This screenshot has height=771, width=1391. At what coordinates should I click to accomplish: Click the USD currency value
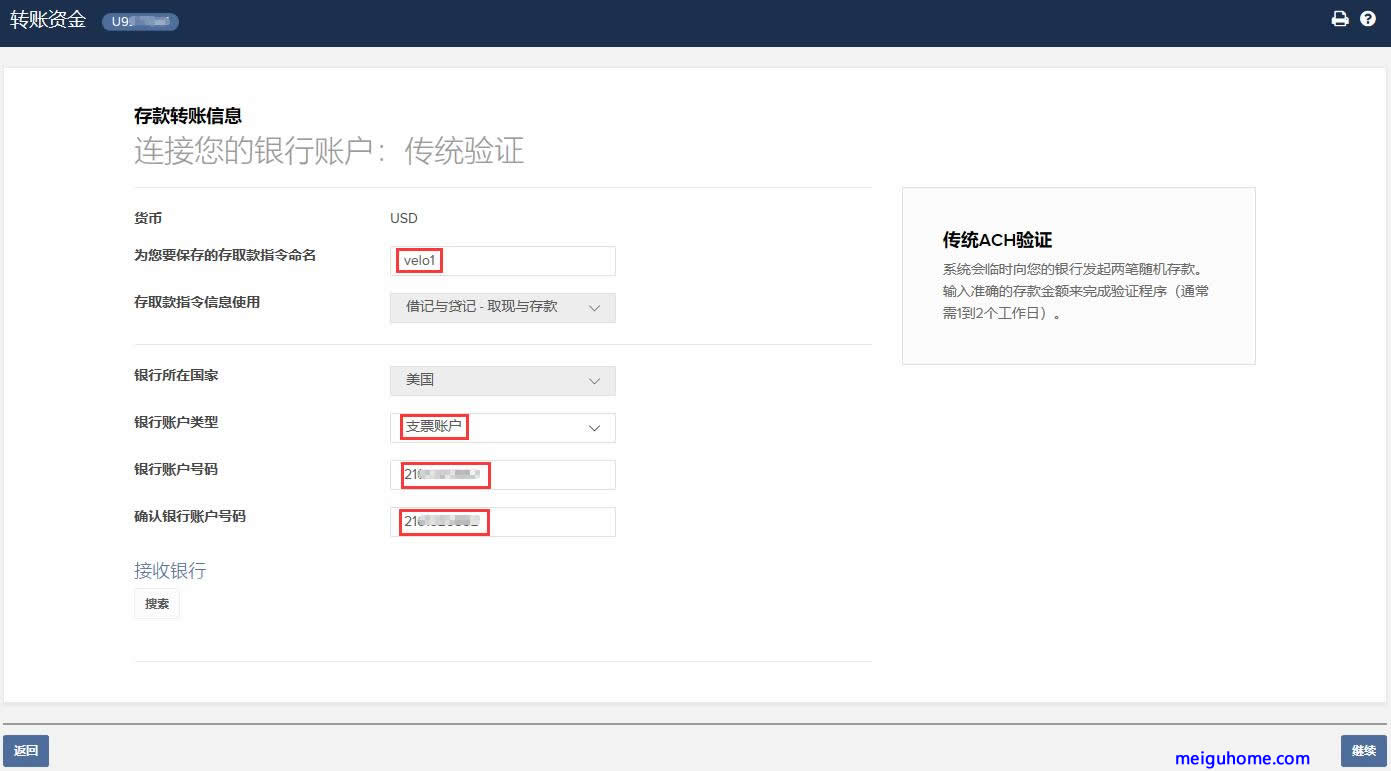coord(404,218)
